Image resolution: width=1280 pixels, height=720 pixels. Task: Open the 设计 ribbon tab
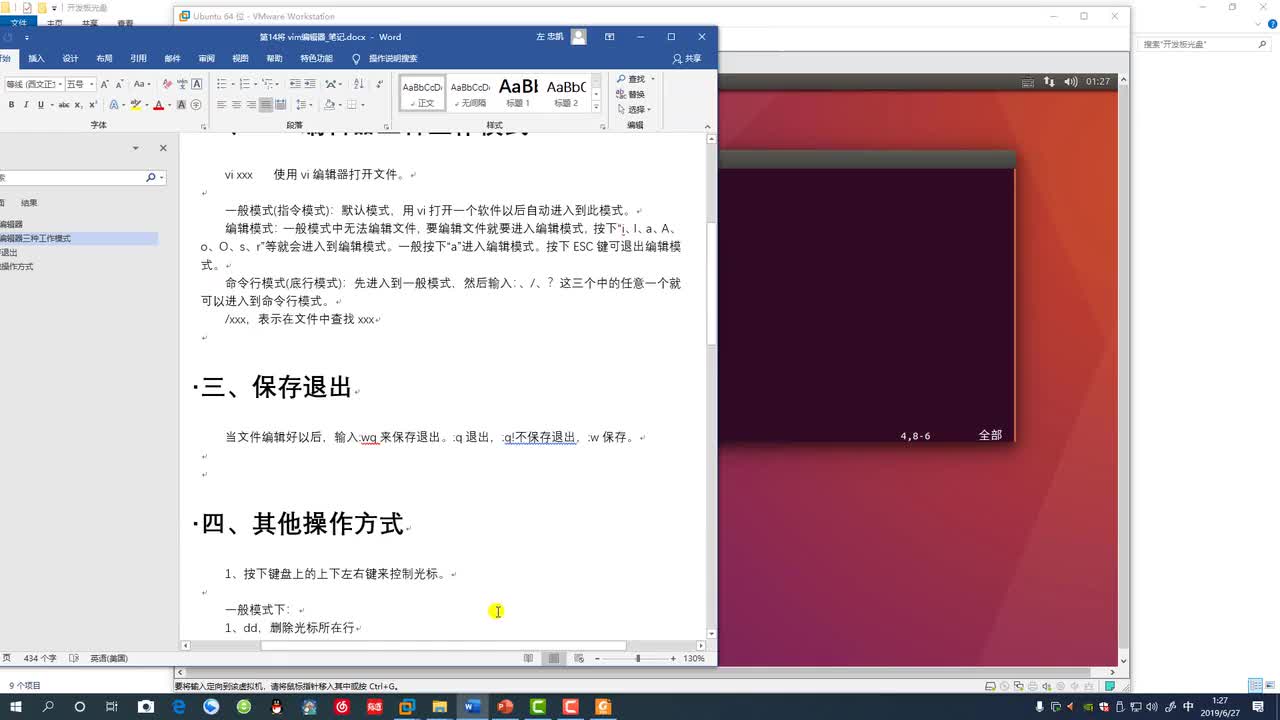70,59
